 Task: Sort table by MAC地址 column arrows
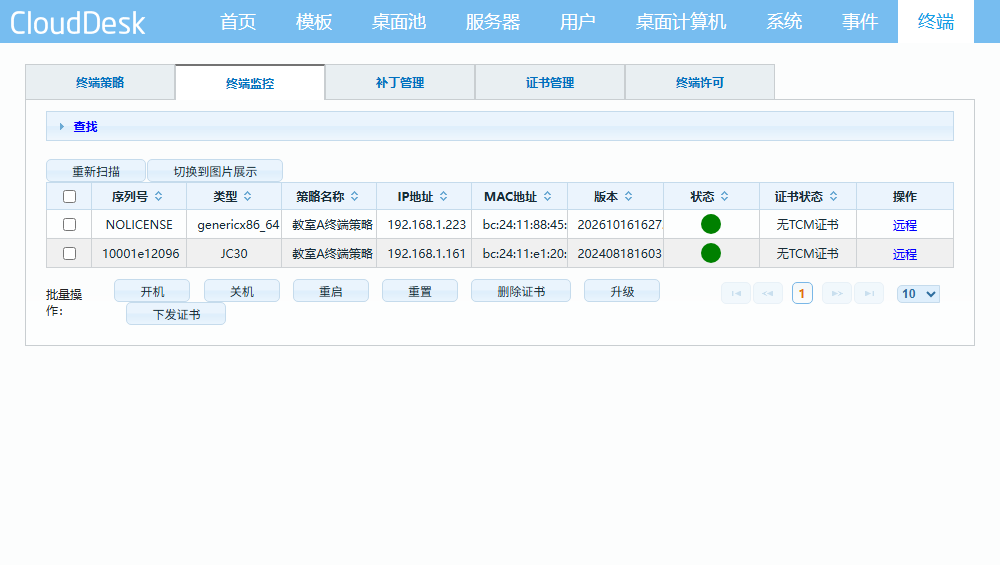[x=547, y=196]
